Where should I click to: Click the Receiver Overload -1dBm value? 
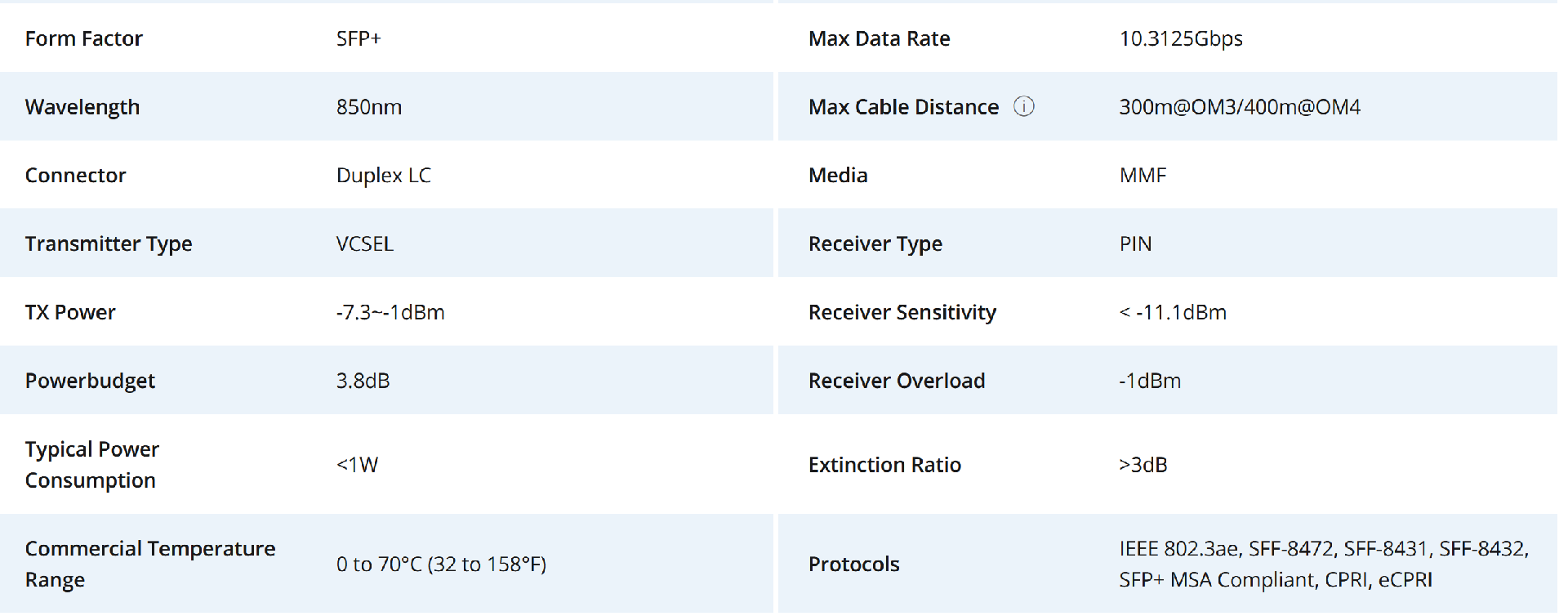[1150, 381]
